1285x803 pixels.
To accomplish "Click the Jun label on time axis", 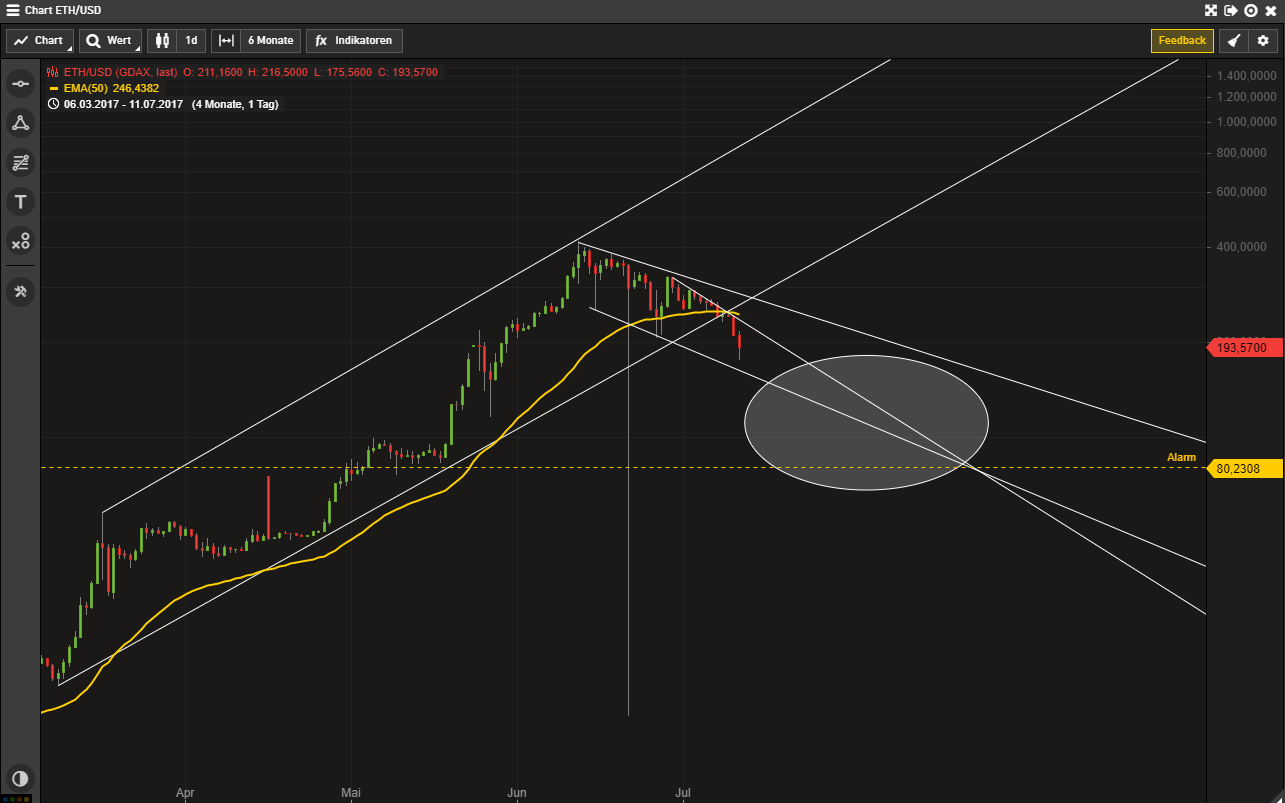I will coord(517,792).
